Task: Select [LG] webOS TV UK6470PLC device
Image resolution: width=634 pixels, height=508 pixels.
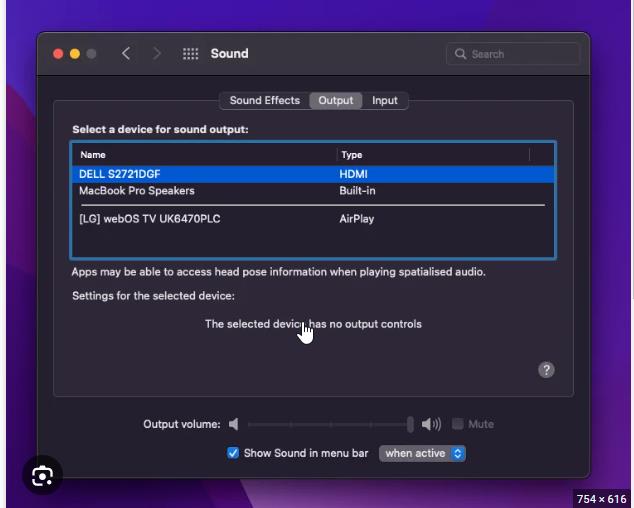Action: (x=313, y=219)
